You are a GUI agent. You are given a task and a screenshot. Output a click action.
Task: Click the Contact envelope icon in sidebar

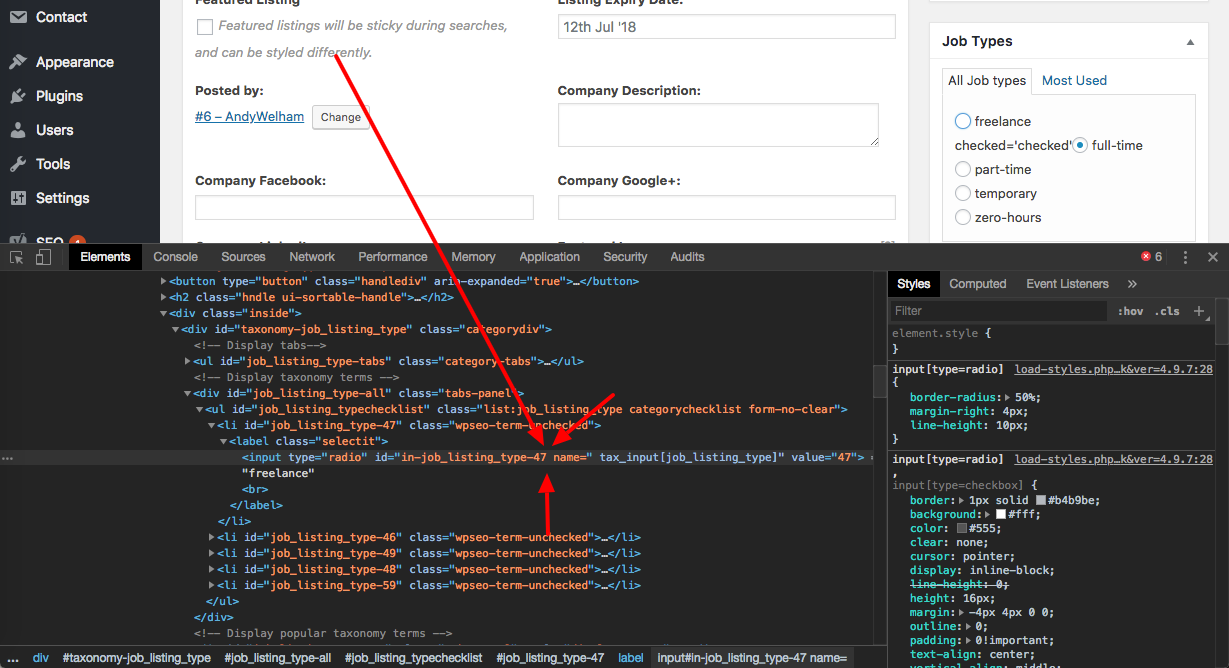coord(18,17)
